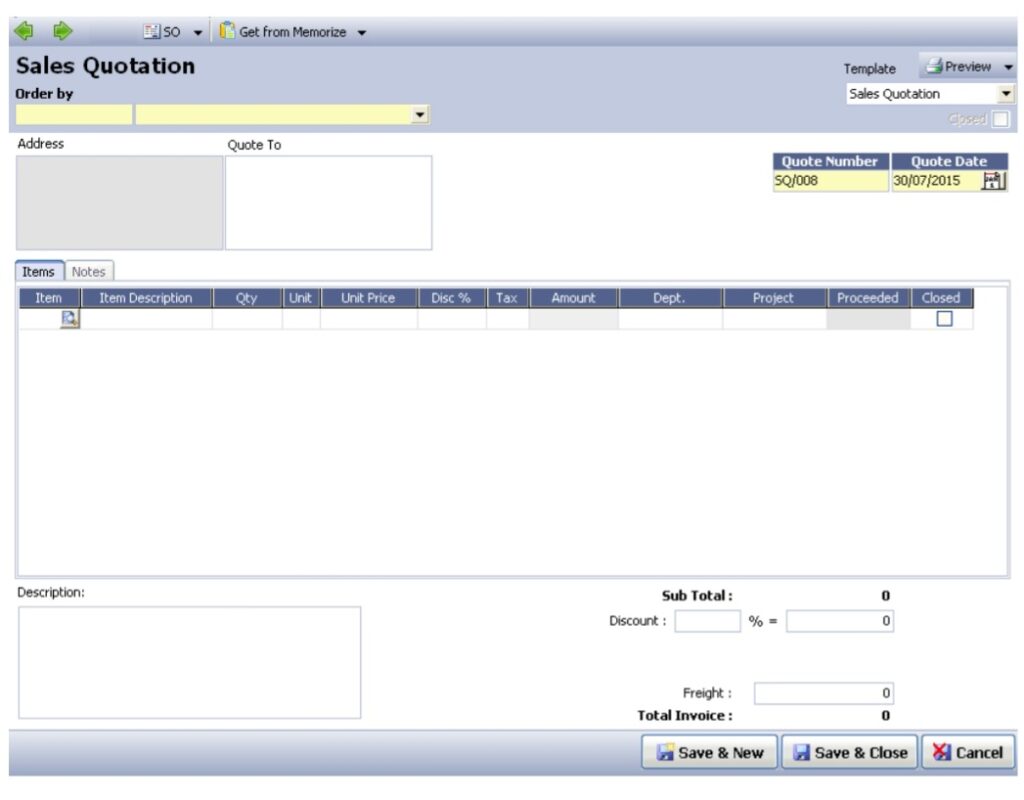Screen dimensions: 1024x800
Task: Click the Save & New button
Action: tap(709, 752)
